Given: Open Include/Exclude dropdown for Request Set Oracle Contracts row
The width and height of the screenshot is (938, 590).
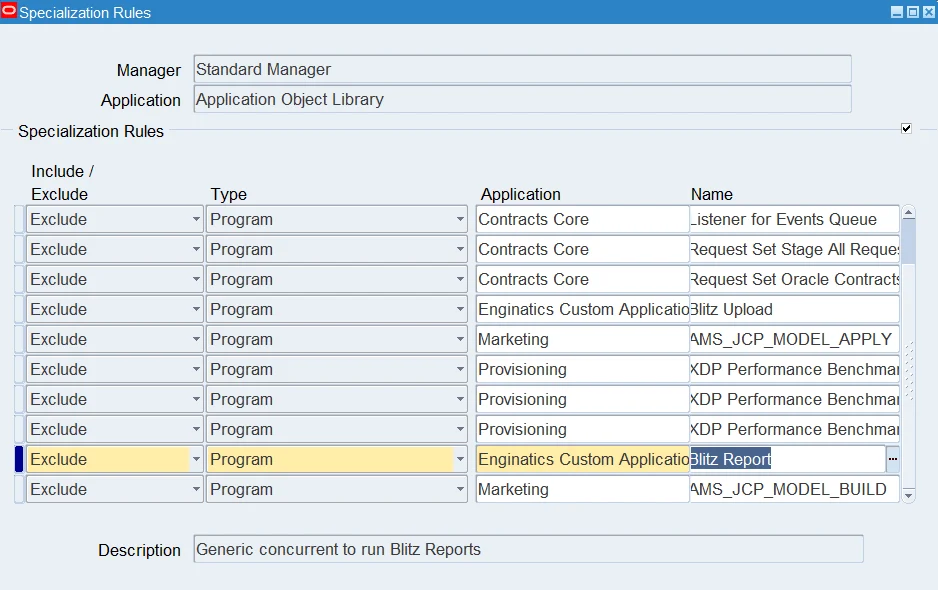Looking at the screenshot, I should (196, 279).
